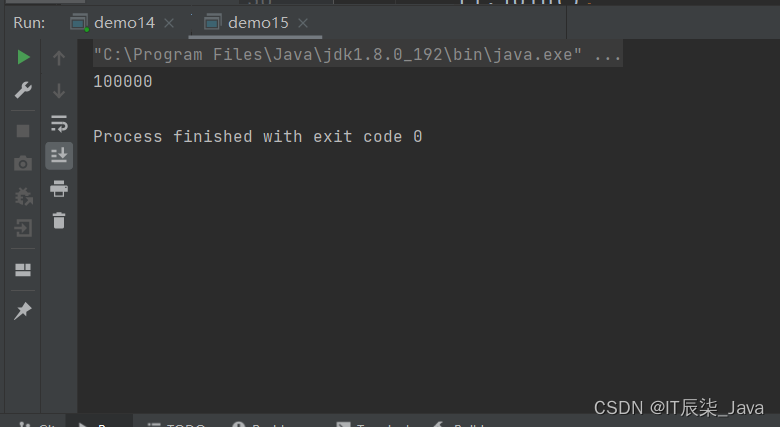Dump threads with the camera icon
This screenshot has width=780, height=427.
click(x=23, y=163)
